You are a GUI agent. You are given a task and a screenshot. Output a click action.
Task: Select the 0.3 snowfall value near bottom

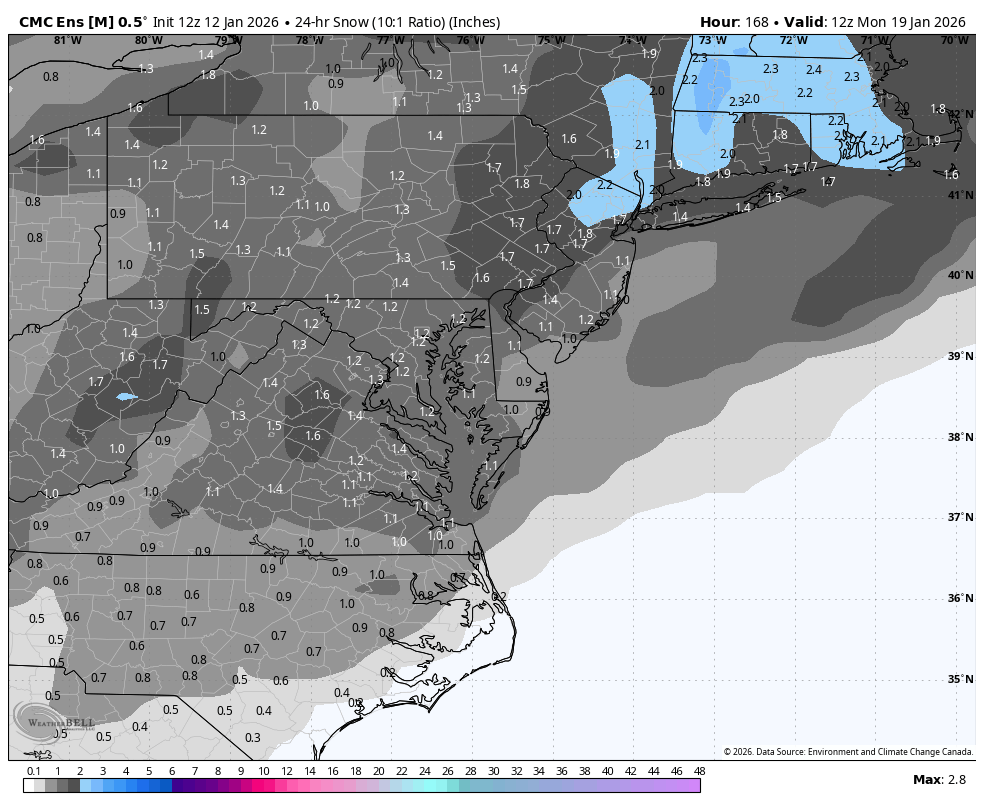pyautogui.click(x=252, y=738)
